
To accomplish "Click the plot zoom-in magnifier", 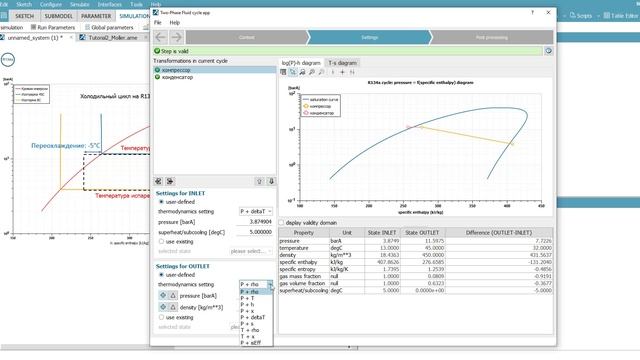I will (x=312, y=72).
